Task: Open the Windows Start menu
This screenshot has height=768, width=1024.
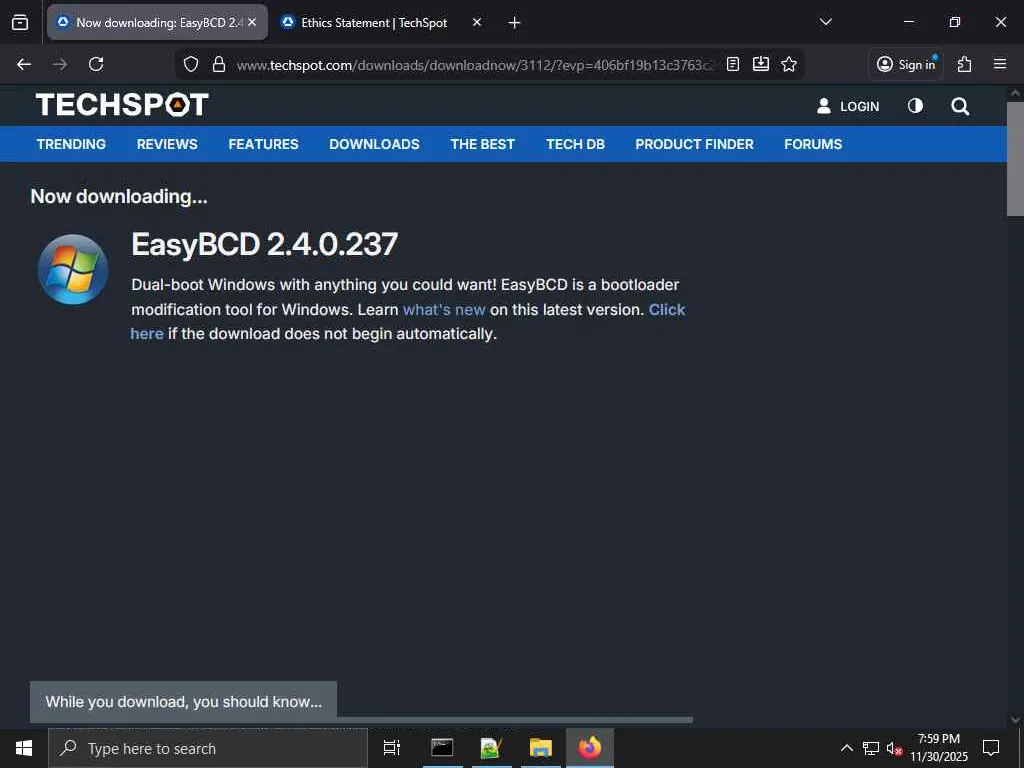Action: point(24,748)
